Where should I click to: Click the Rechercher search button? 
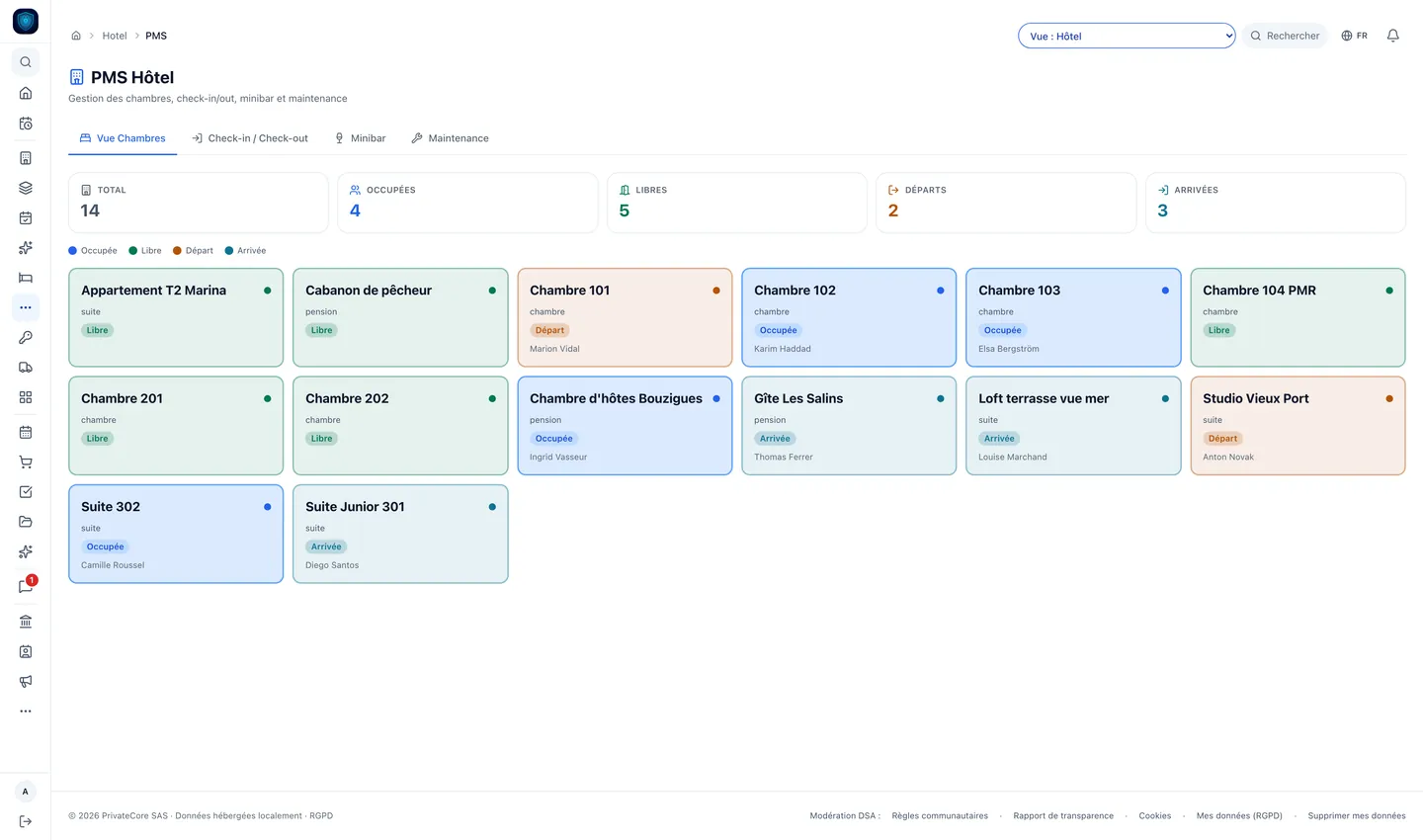tap(1285, 36)
